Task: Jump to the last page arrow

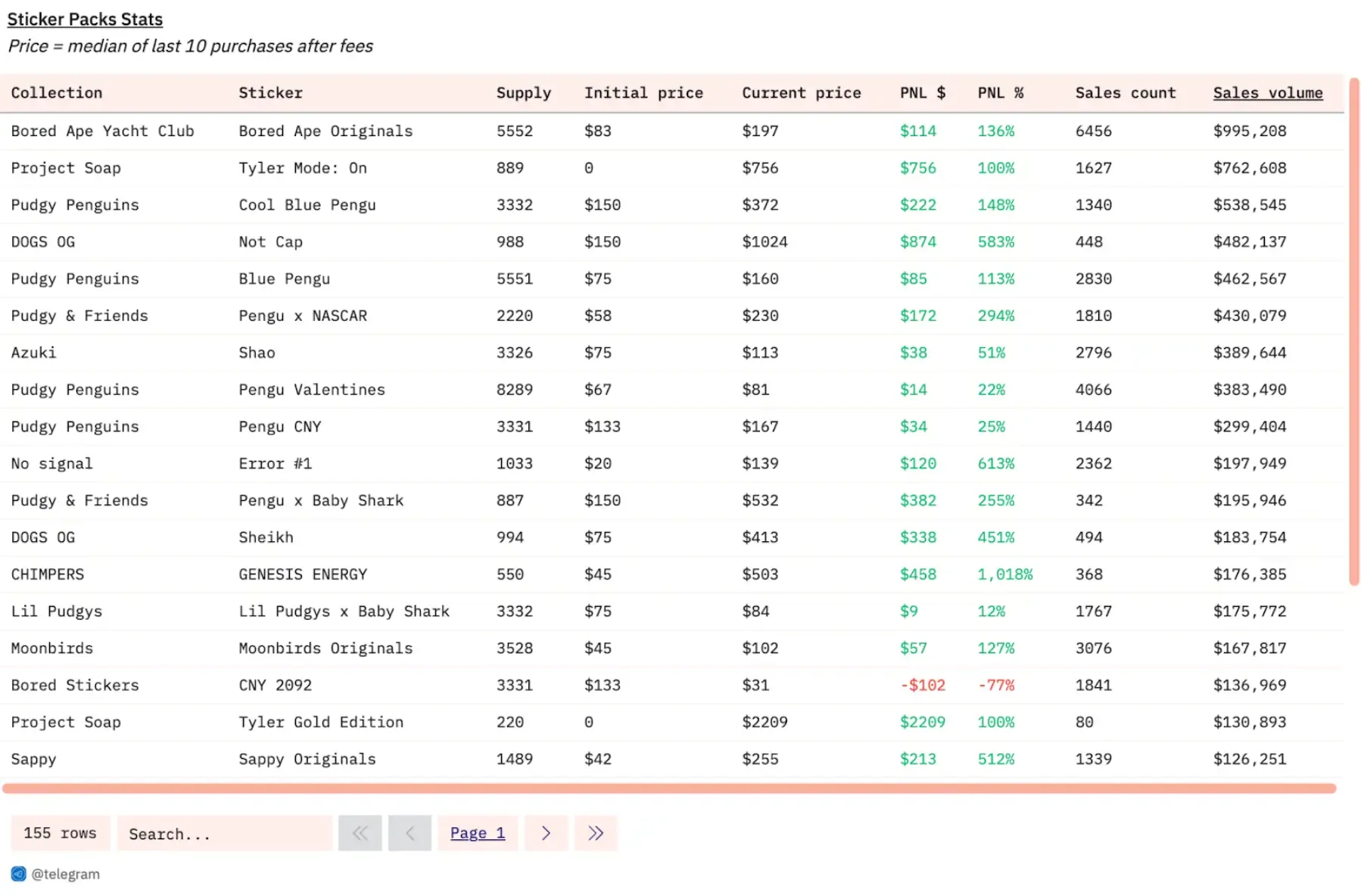Action: click(596, 833)
